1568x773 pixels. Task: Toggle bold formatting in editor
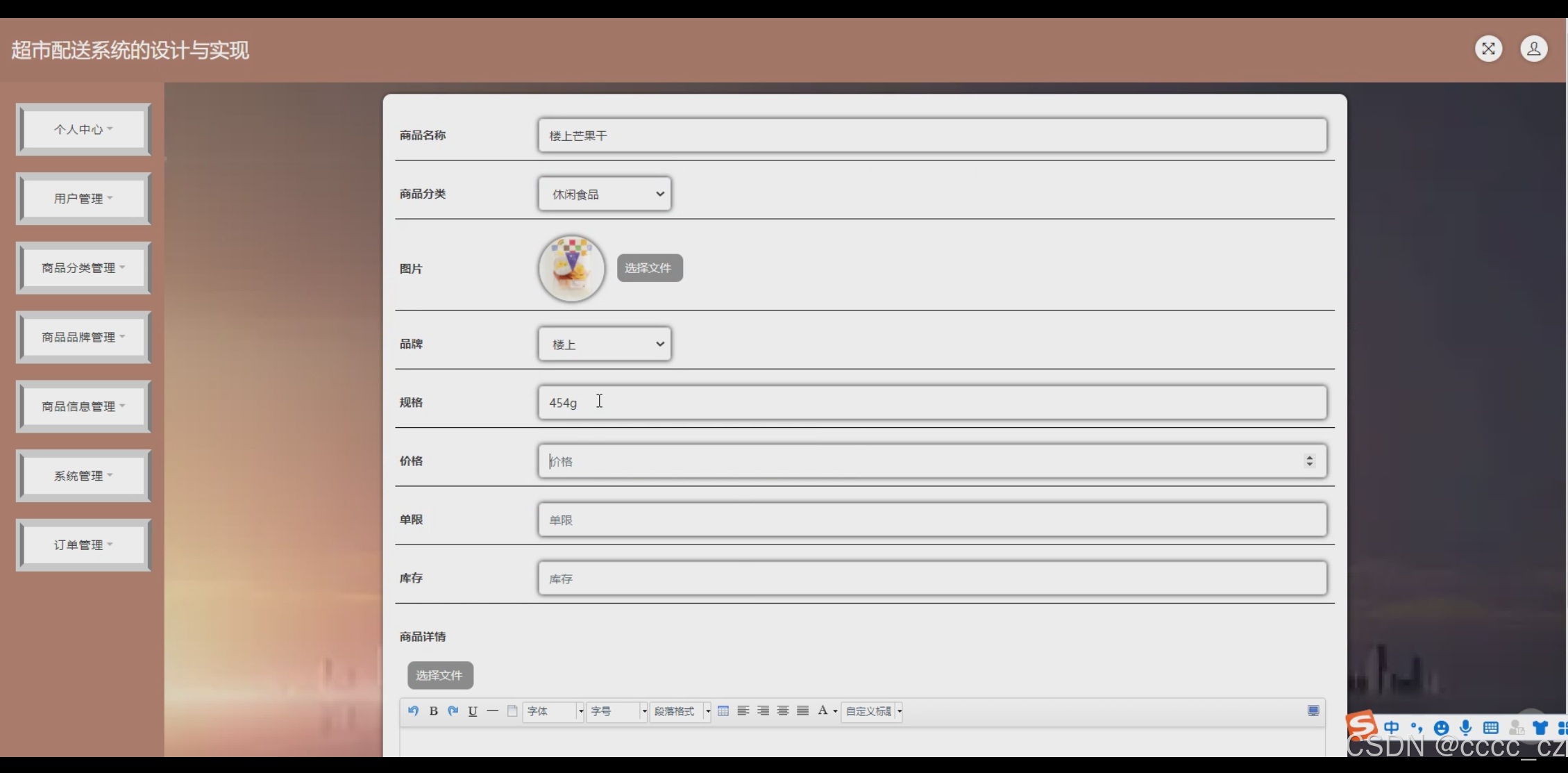coord(433,710)
